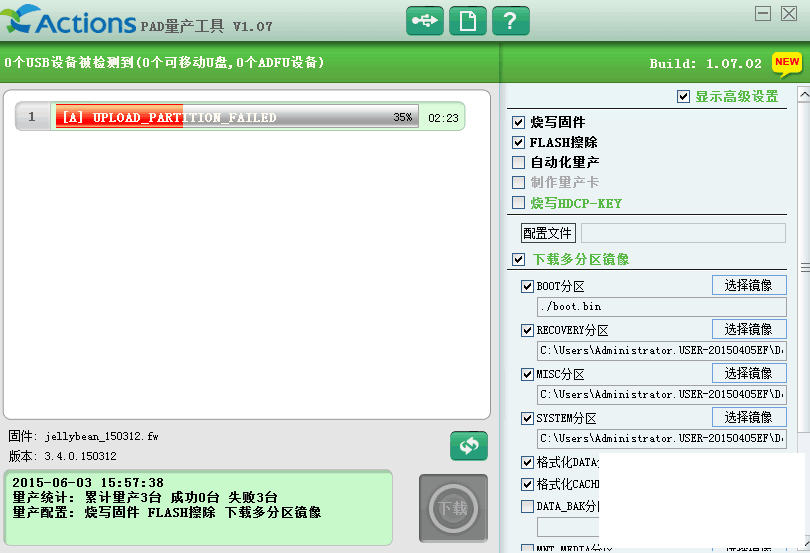Uncheck FLASH擦除 option

pos(518,142)
